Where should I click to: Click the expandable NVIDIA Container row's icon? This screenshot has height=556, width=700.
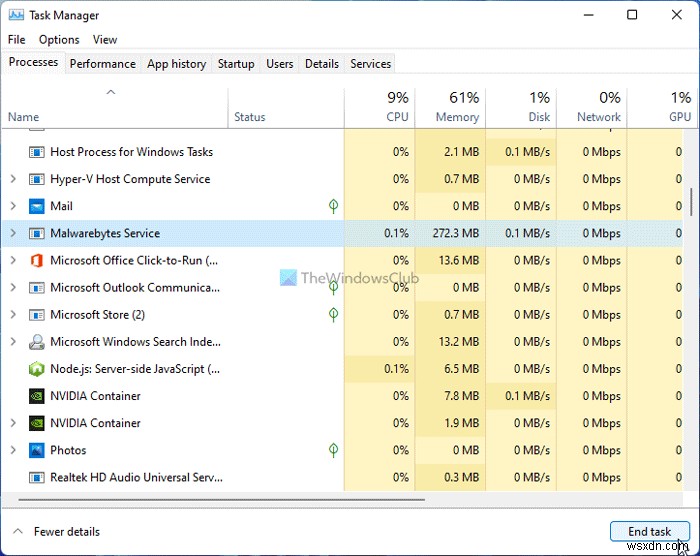pos(37,423)
